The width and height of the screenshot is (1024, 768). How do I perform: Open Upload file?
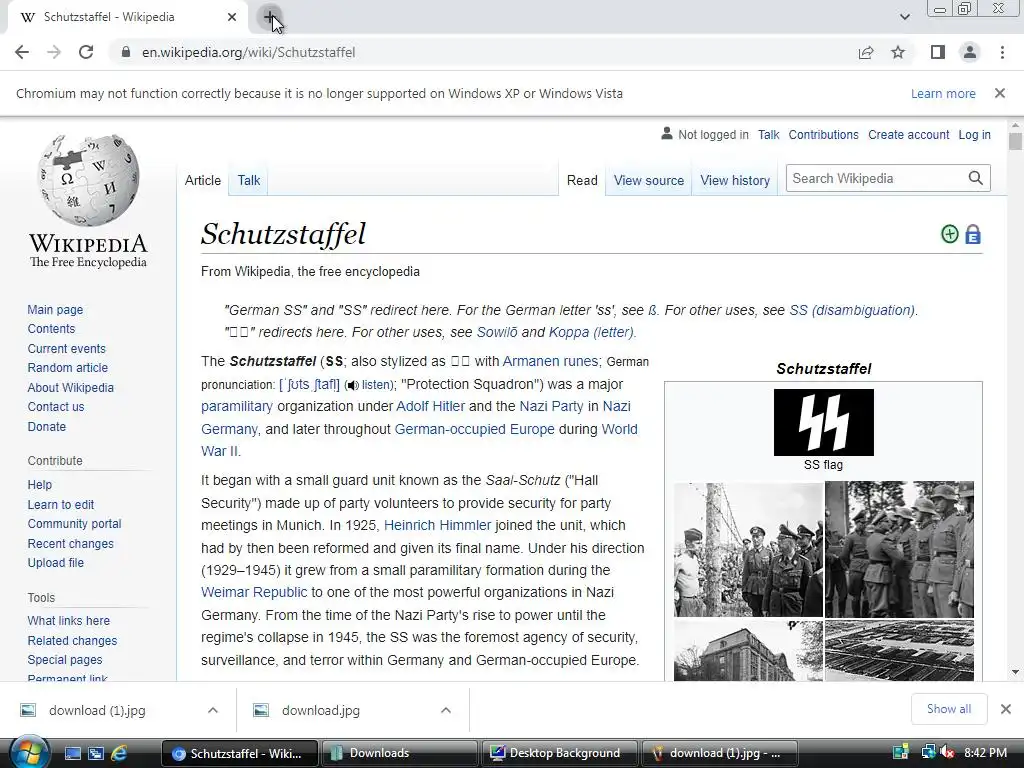pyautogui.click(x=56, y=562)
